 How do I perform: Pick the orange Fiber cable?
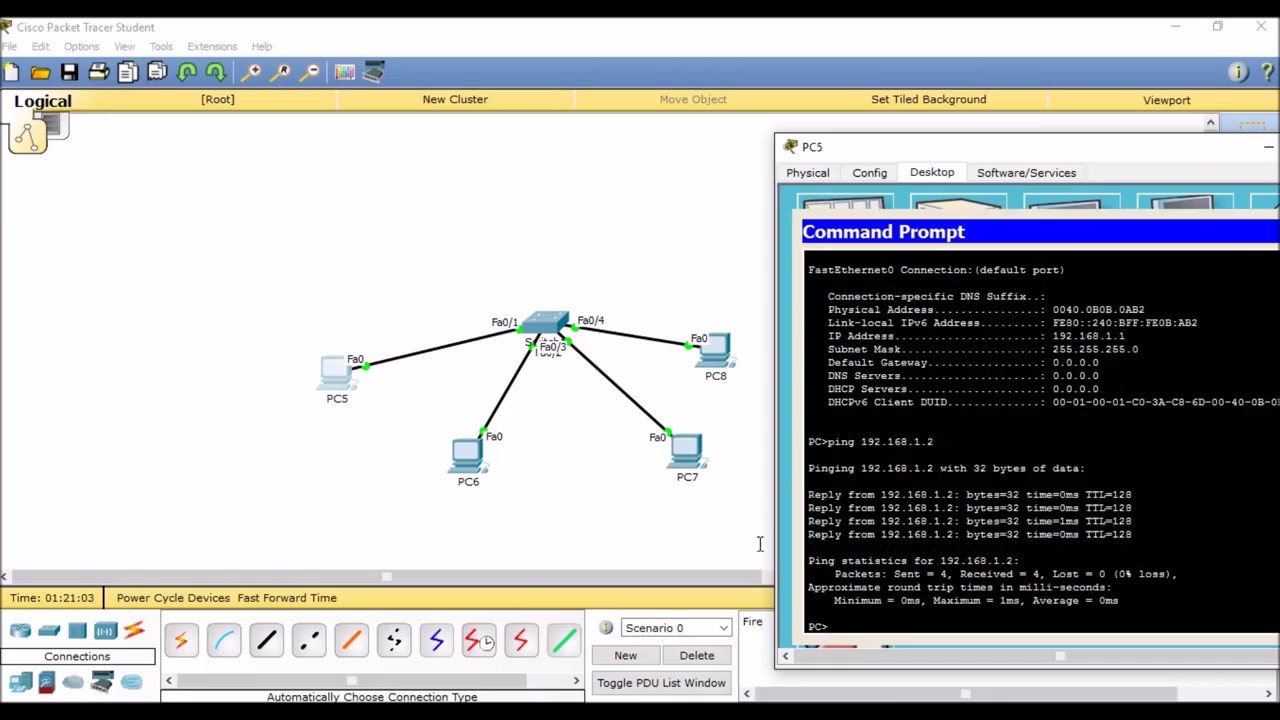(x=351, y=641)
